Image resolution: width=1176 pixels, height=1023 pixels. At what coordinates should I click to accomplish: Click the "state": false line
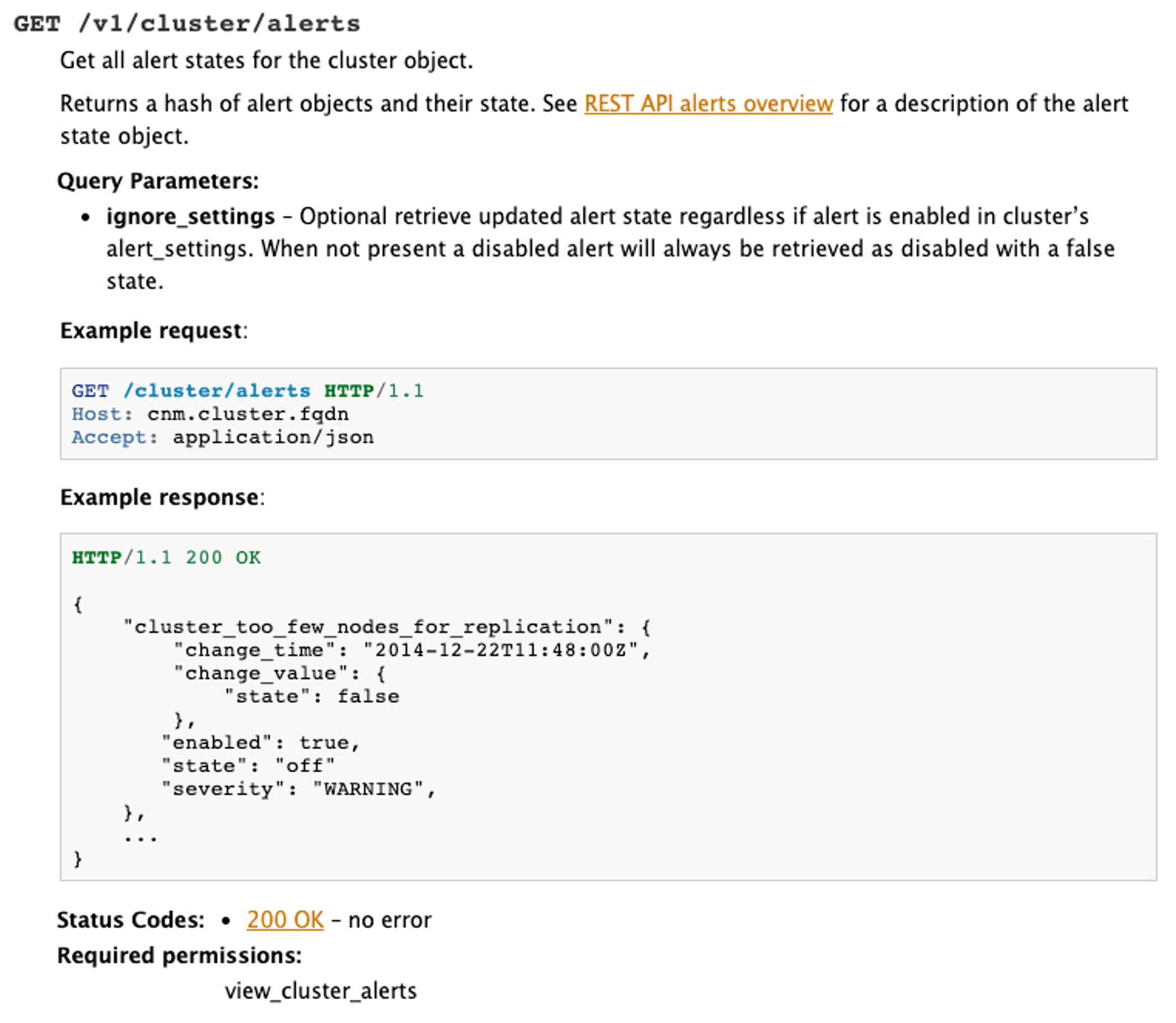pyautogui.click(x=312, y=696)
